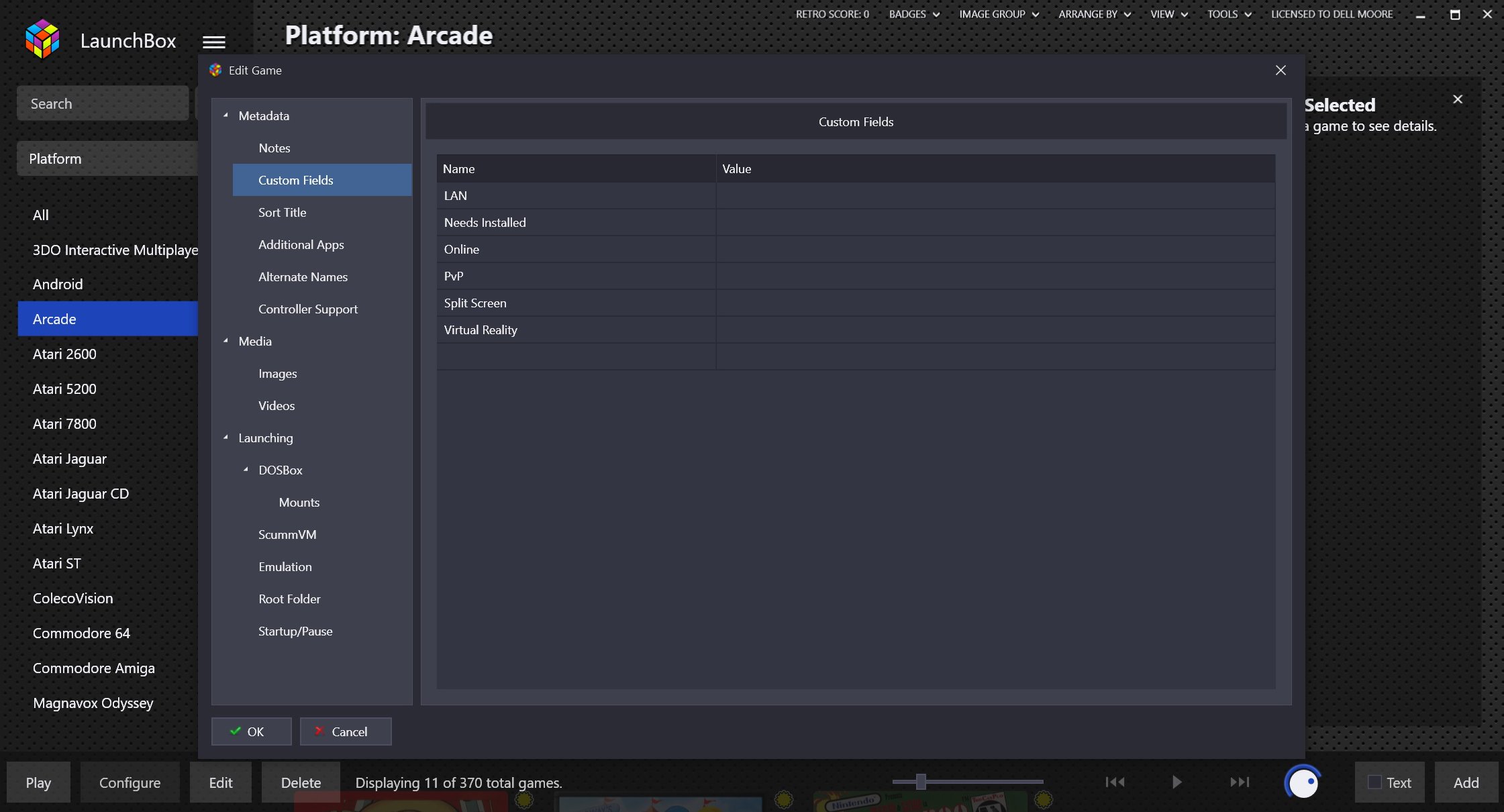The height and width of the screenshot is (812, 1504).
Task: Open the Image Group dropdown
Action: 999,14
